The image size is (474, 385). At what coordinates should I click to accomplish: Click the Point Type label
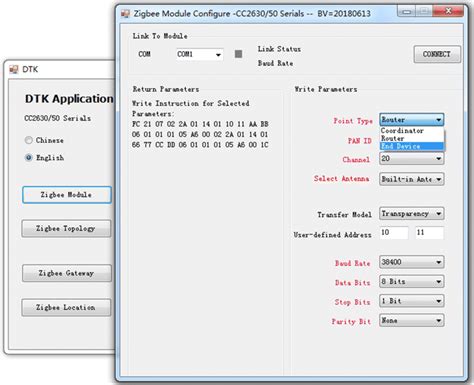[353, 121]
